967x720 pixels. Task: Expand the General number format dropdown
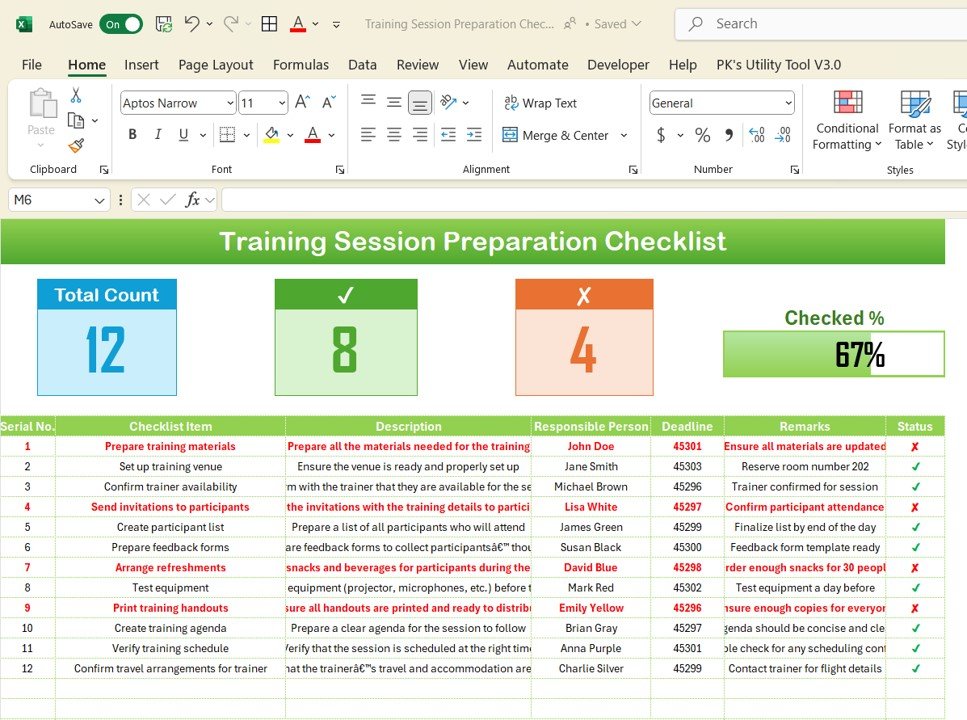point(788,103)
